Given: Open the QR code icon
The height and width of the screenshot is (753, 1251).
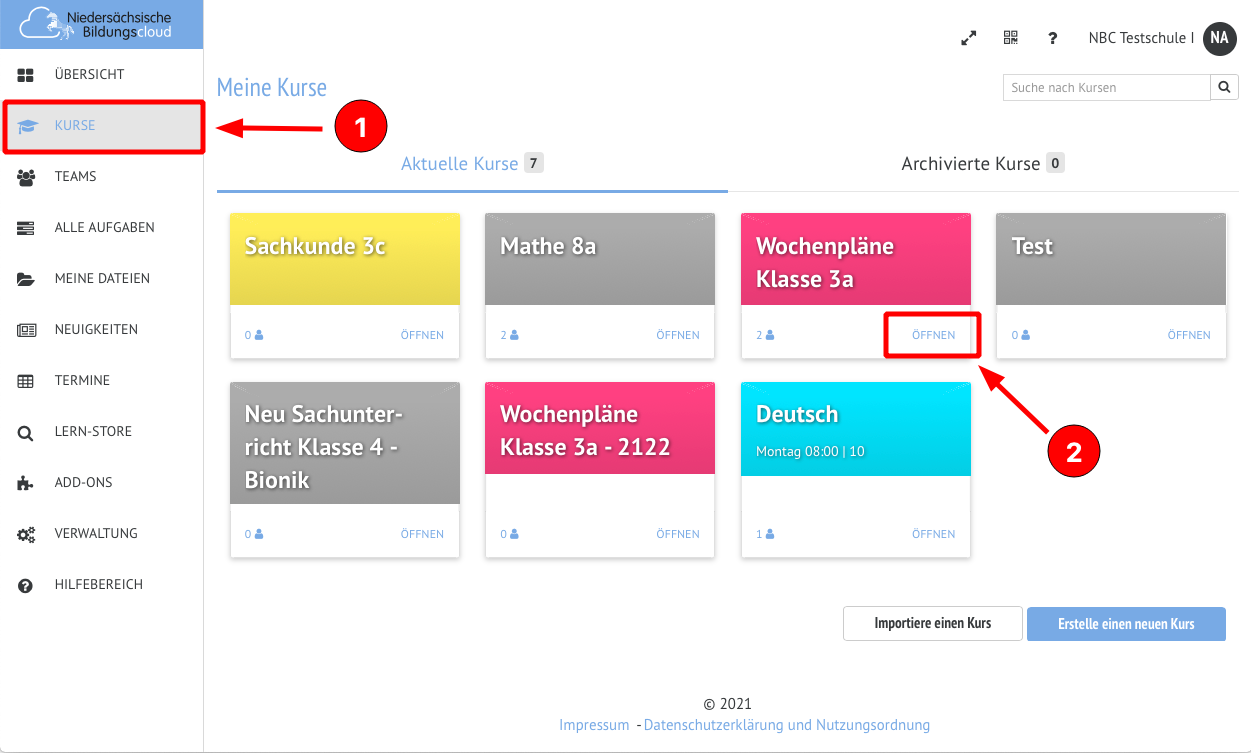Looking at the screenshot, I should 1010,38.
